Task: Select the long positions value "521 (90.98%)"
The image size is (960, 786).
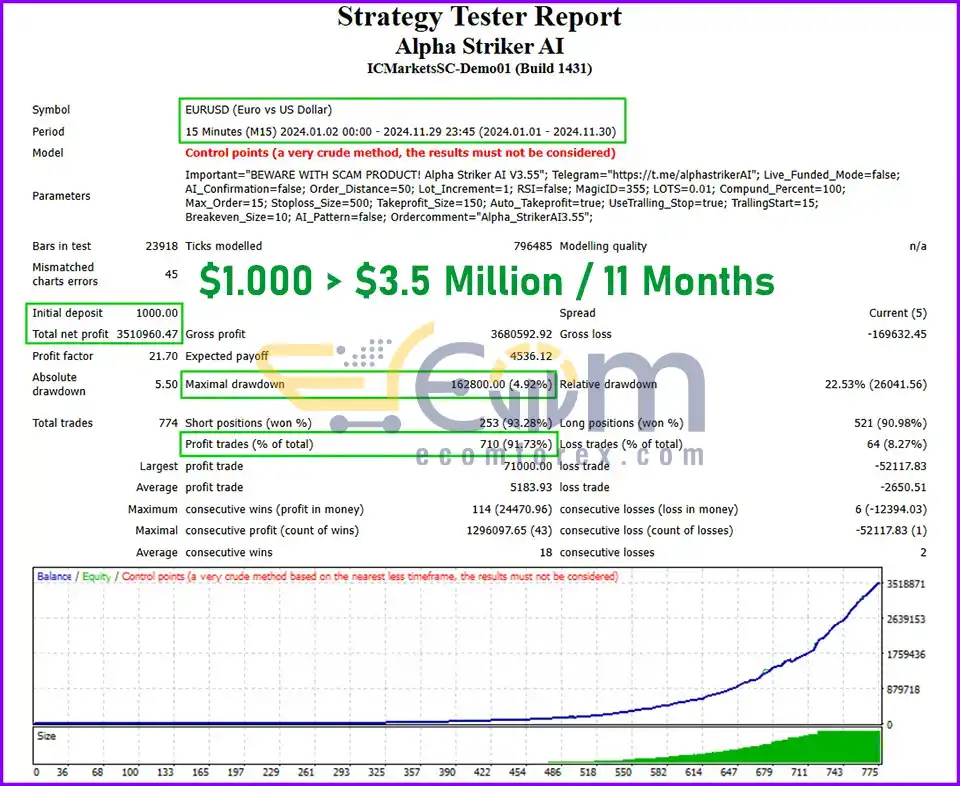Action: point(890,423)
